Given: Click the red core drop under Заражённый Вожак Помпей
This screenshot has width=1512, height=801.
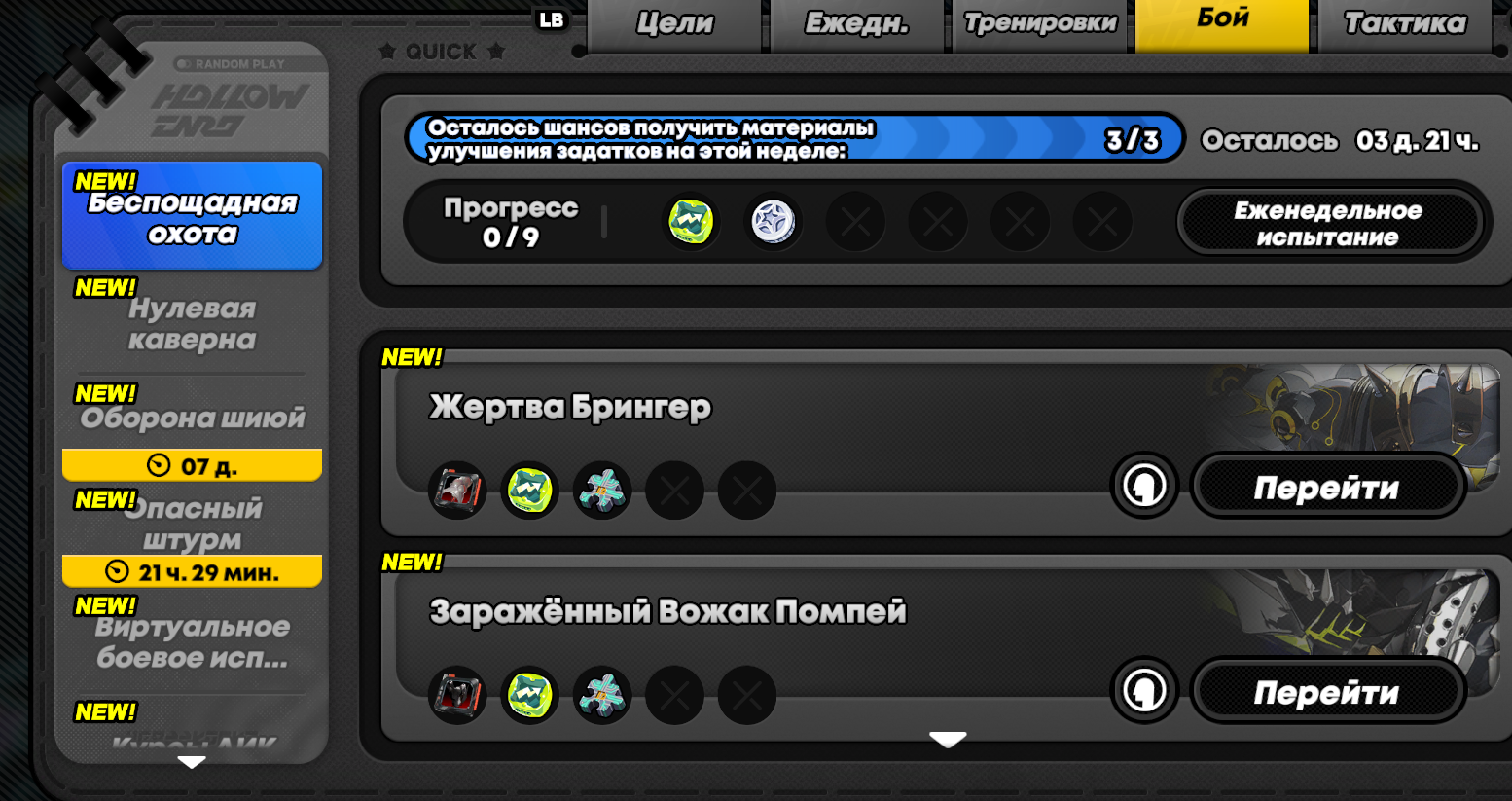Looking at the screenshot, I should click(457, 695).
